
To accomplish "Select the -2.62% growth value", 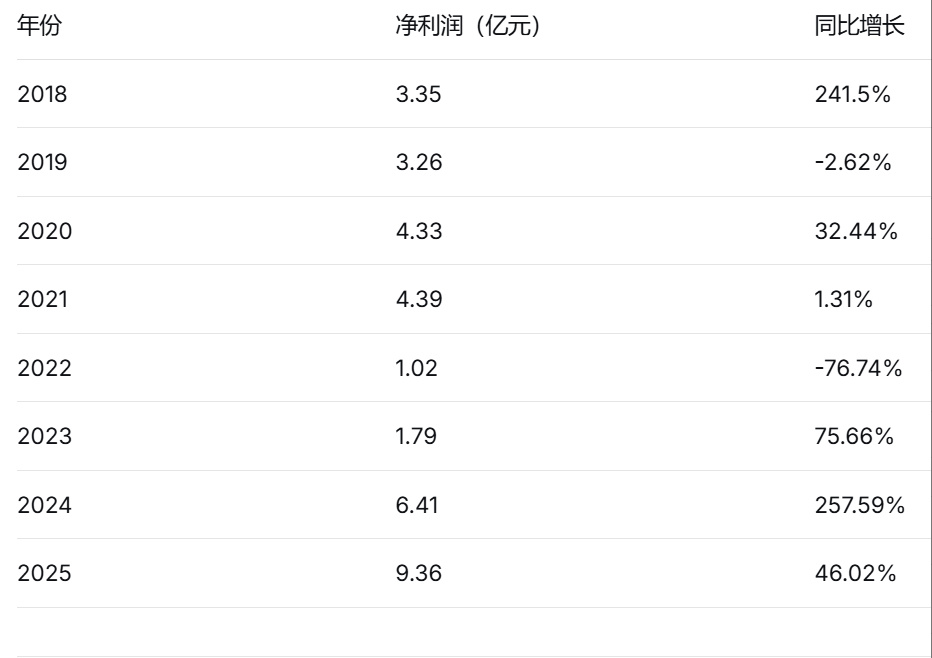I will point(852,163).
